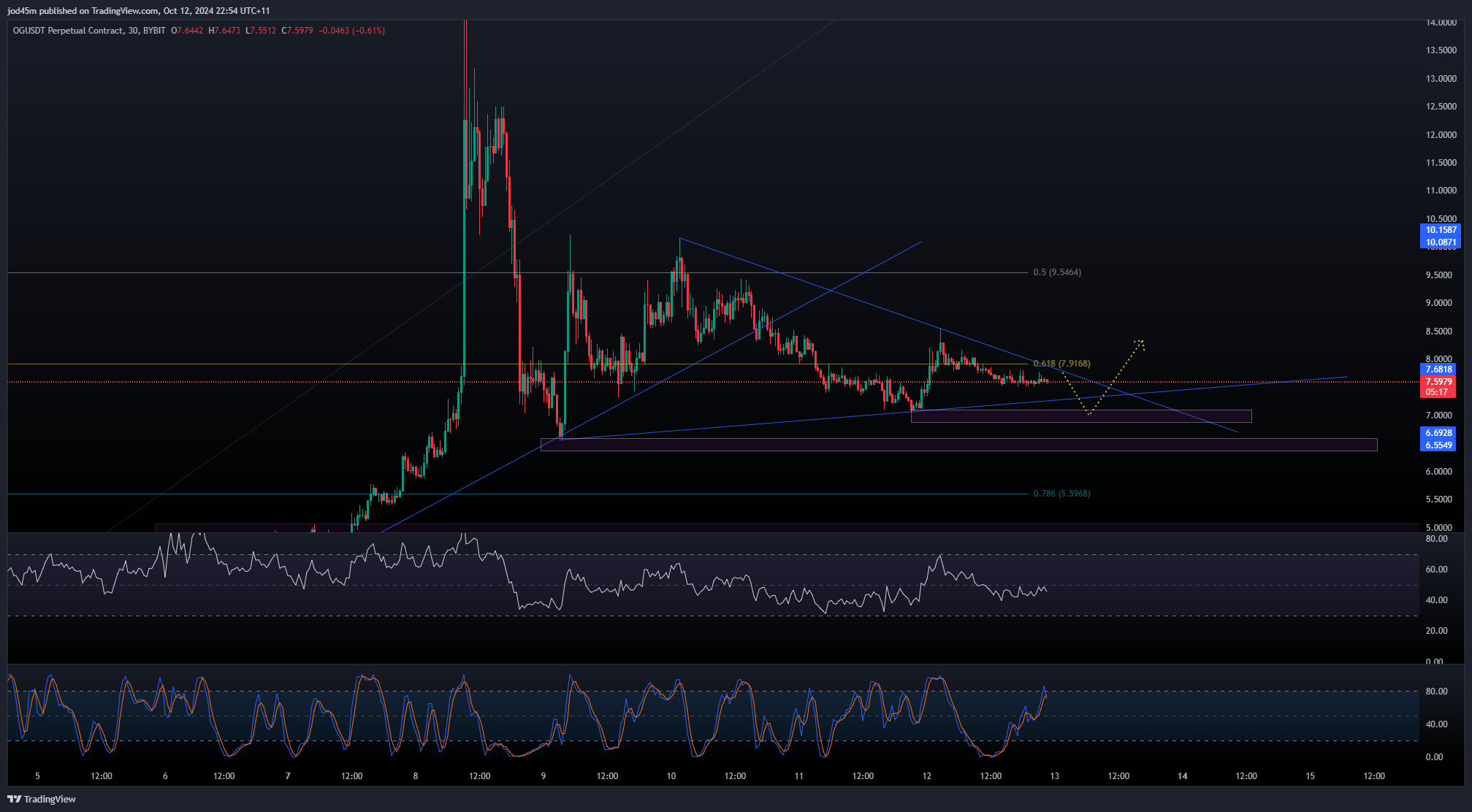Viewport: 1472px width, 812px height.
Task: Click the close value C7.5979
Action: (x=297, y=31)
